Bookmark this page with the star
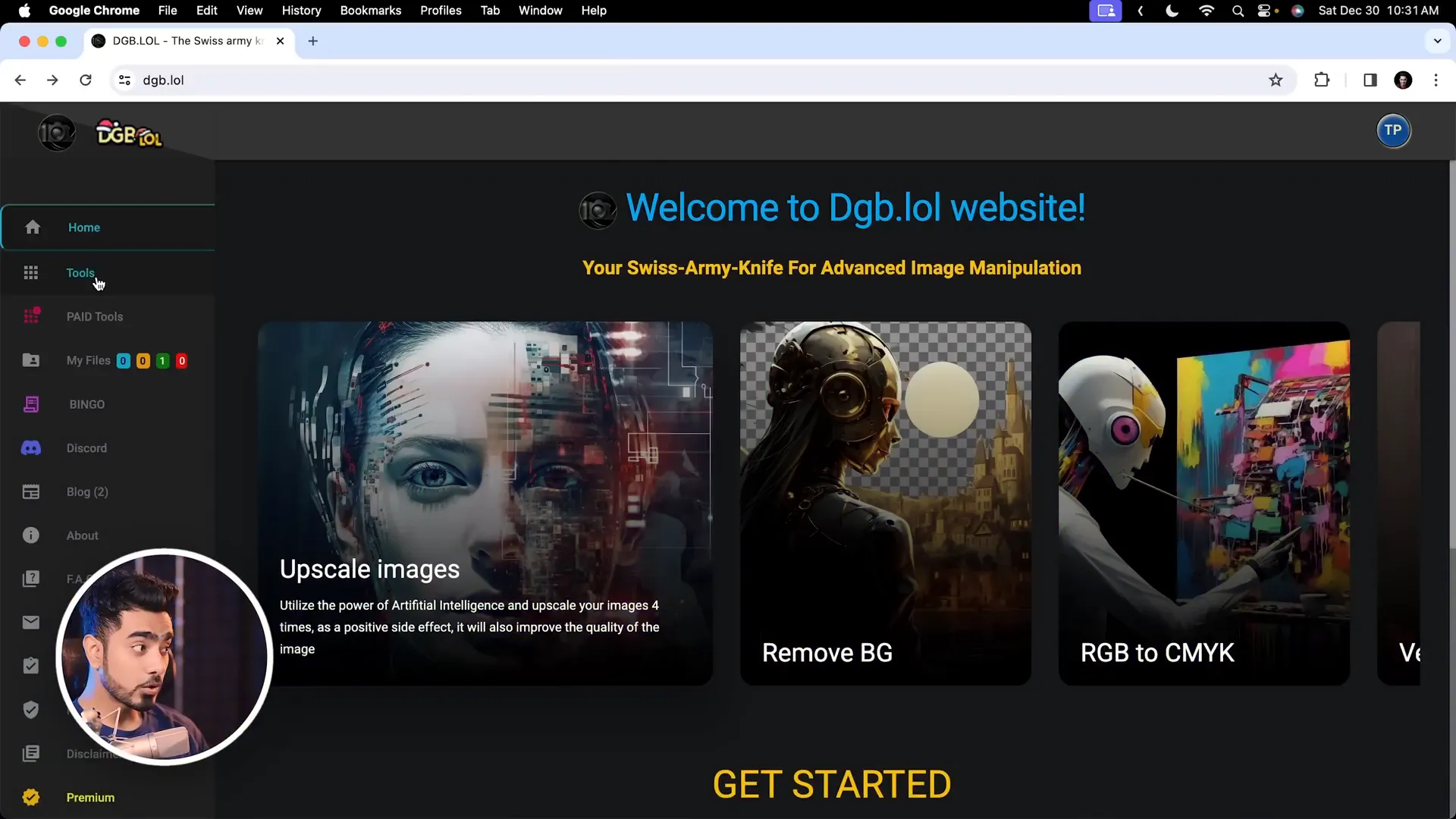Viewport: 1456px width, 819px height. click(1276, 80)
